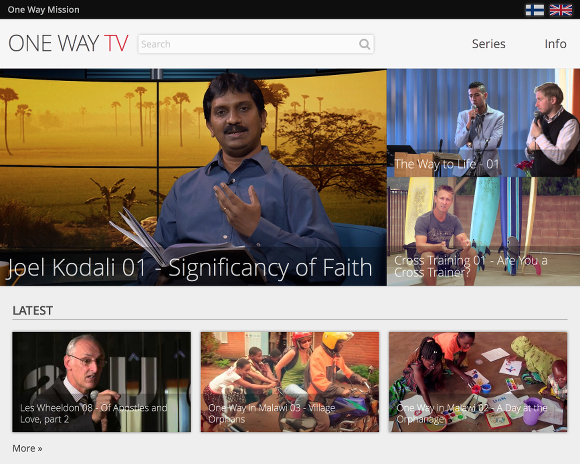
Task: Follow the One Way Mission link
Action: 44,10
